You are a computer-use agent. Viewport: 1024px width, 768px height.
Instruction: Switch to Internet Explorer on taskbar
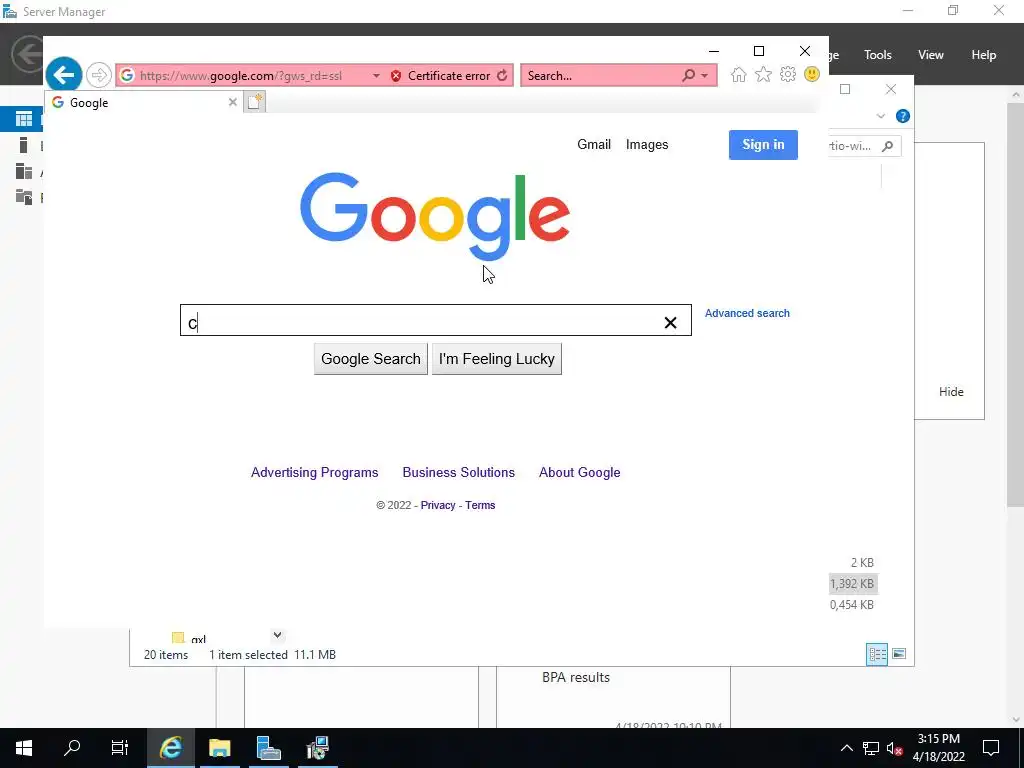click(170, 748)
